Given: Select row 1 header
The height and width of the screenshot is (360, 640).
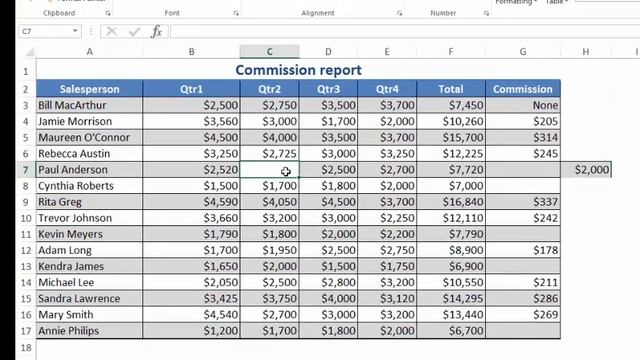Looking at the screenshot, I should click(26, 71).
